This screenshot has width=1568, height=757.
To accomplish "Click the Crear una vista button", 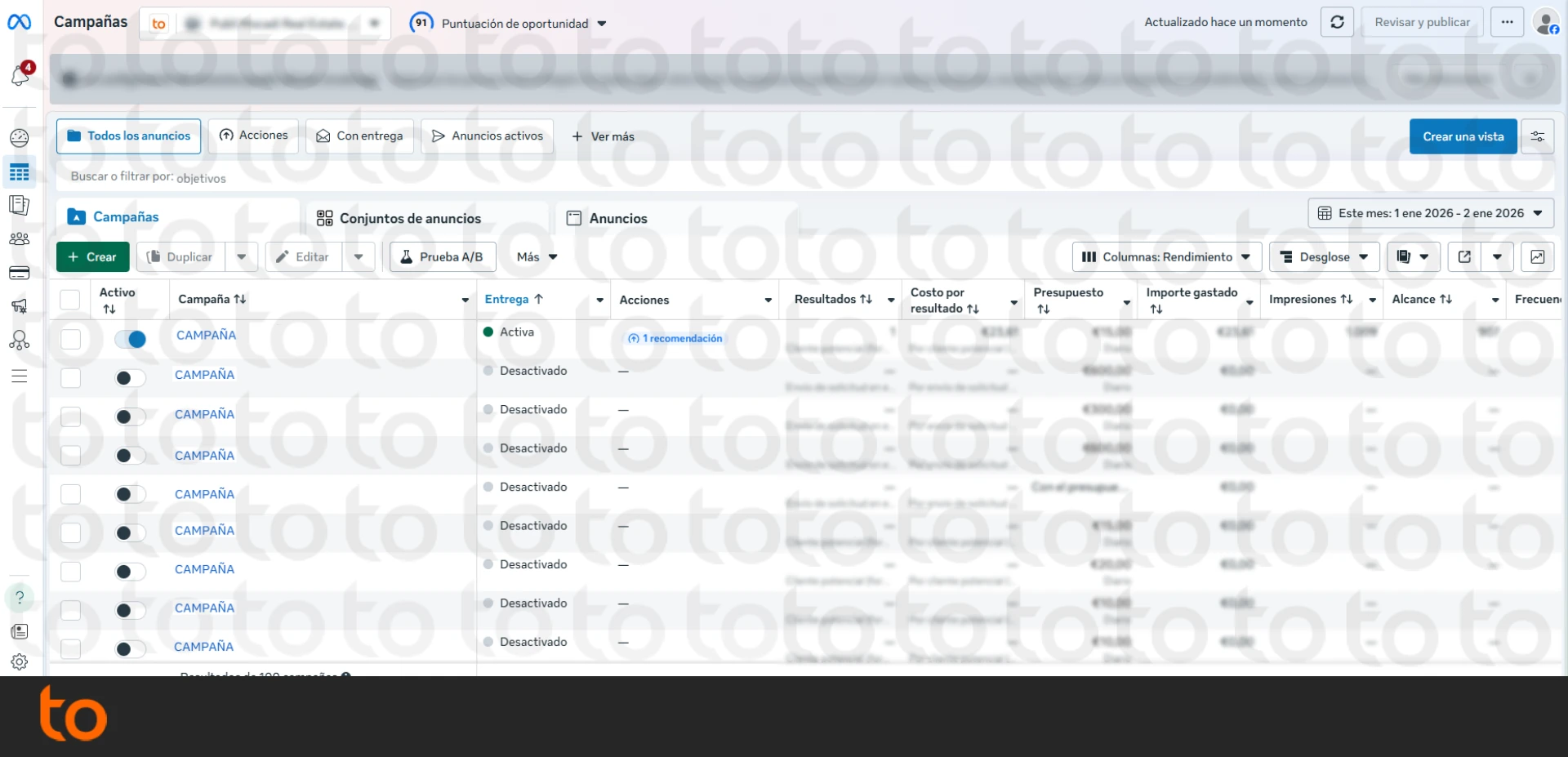I will tap(1463, 136).
